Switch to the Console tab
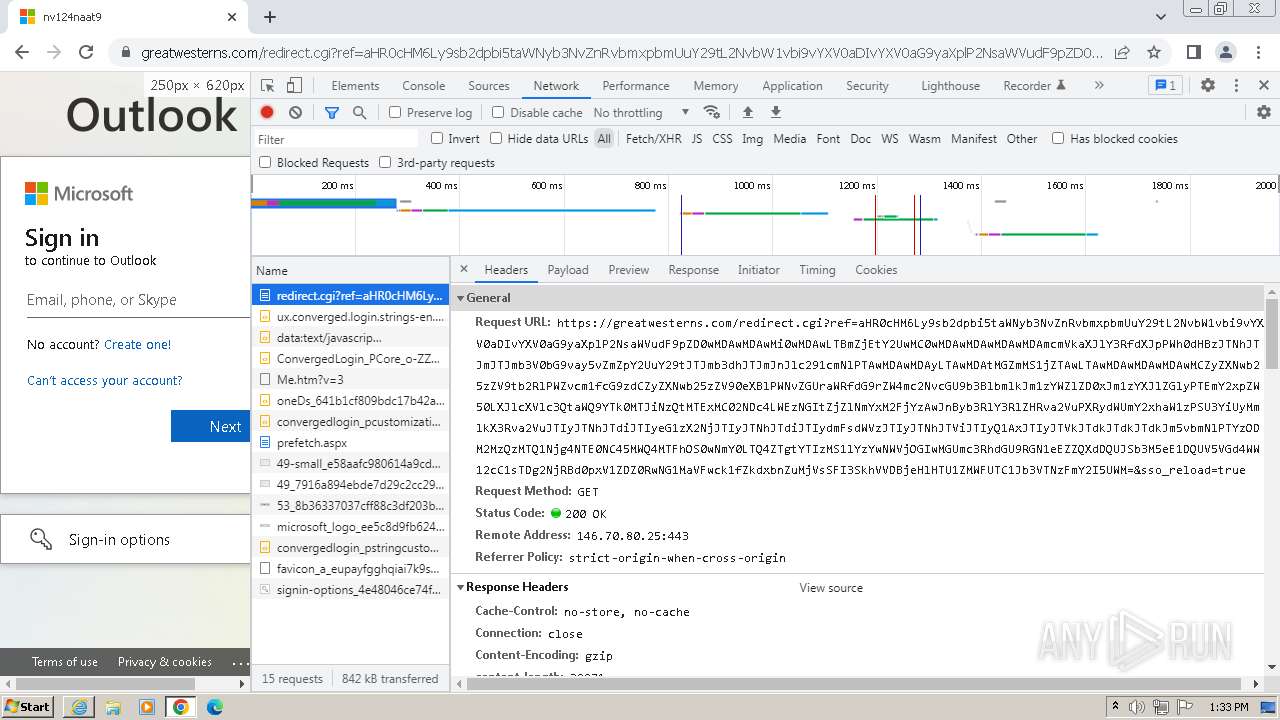 [423, 86]
